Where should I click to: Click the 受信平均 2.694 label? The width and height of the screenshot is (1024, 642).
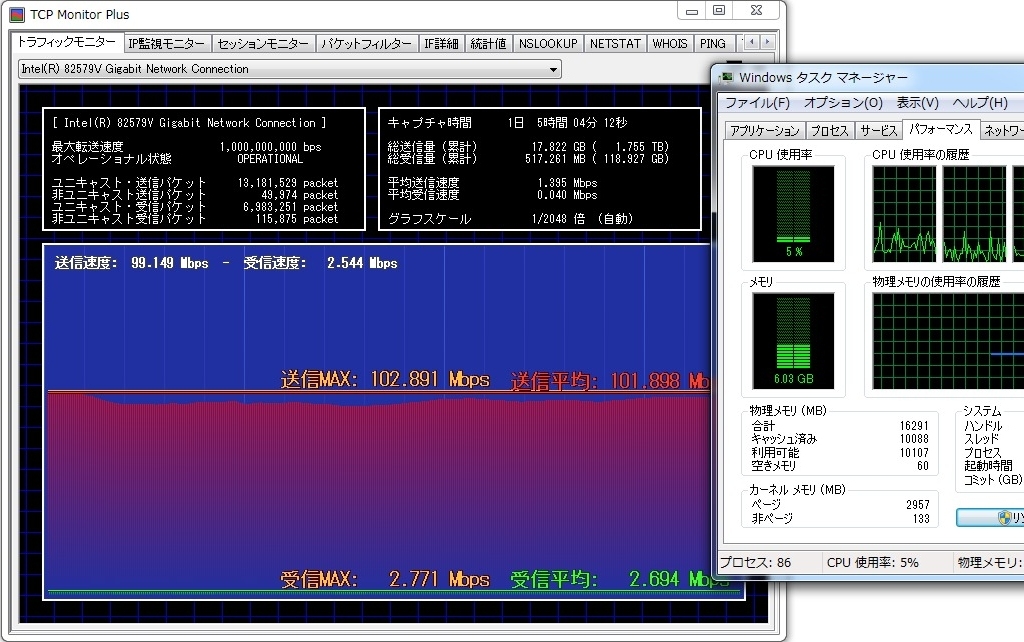click(619, 579)
